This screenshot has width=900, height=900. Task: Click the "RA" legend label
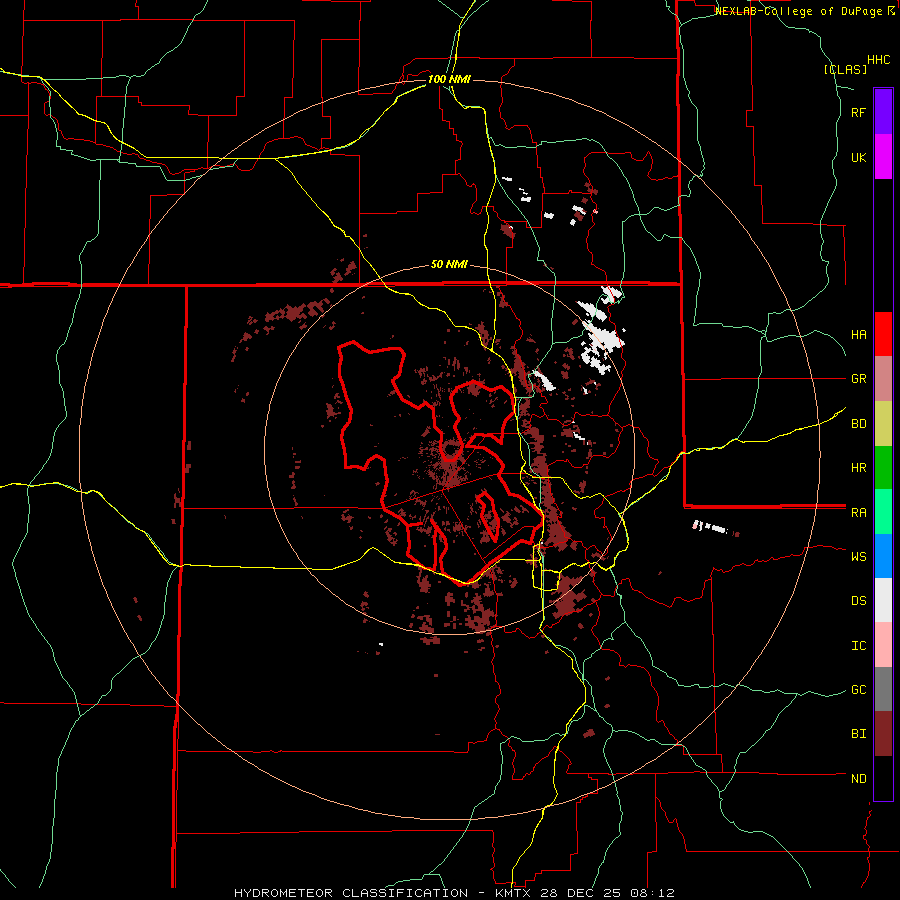858,513
